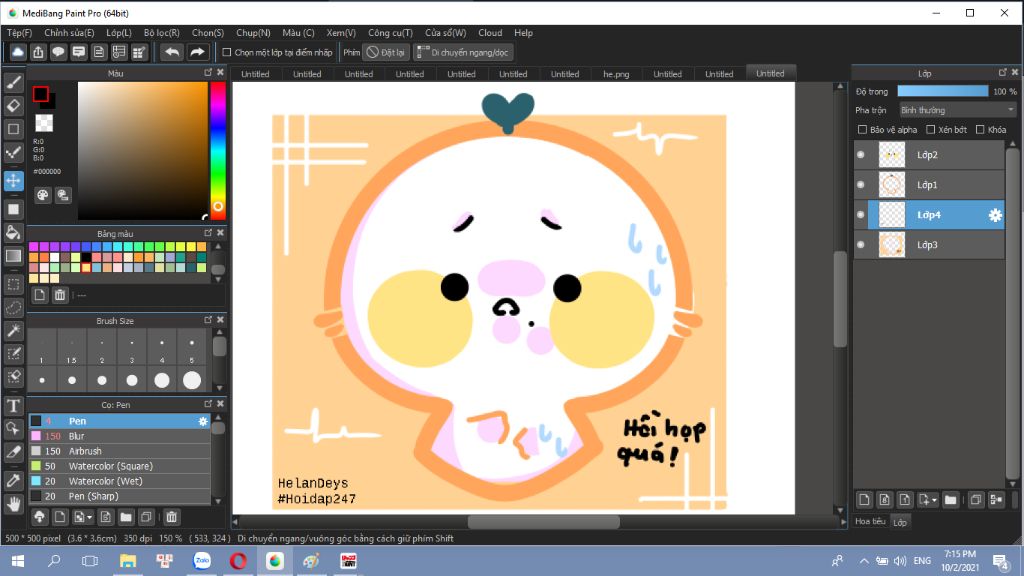Screen dimensions: 1024x576
Task: Open Lớp4 layer settings gear
Action: pos(995,215)
